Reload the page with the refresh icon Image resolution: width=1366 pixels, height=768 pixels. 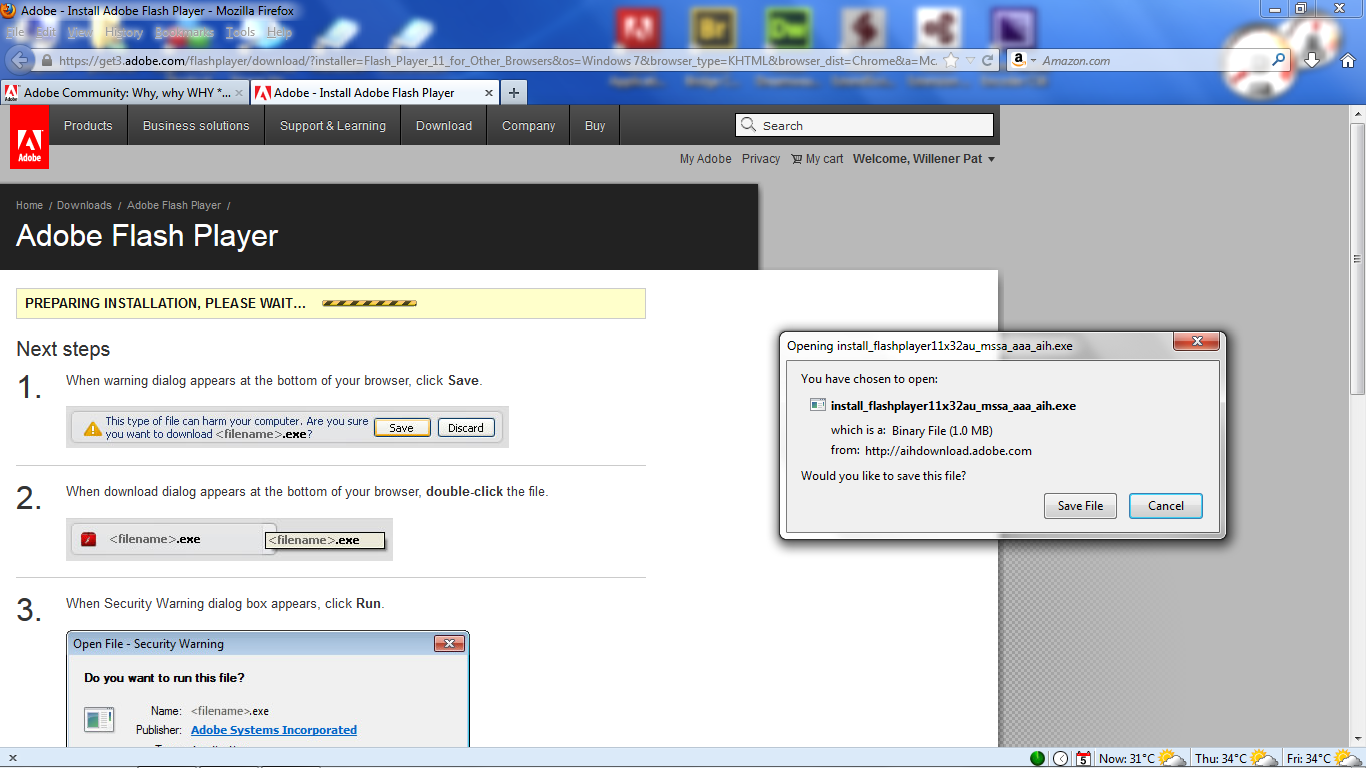pos(988,60)
